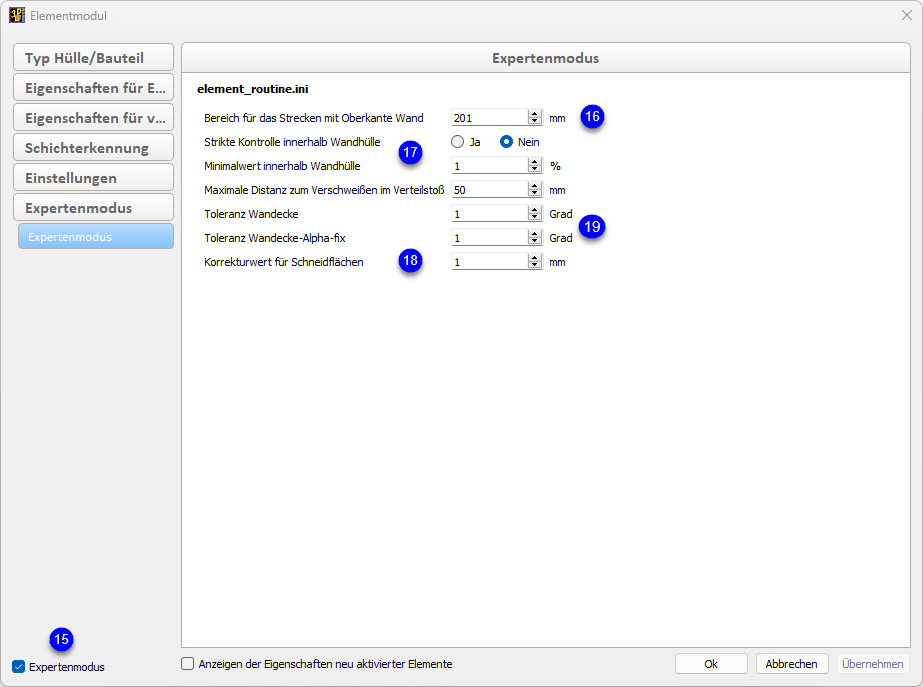Image resolution: width=923 pixels, height=687 pixels.
Task: Open the Schichterkennung section
Action: point(93,148)
